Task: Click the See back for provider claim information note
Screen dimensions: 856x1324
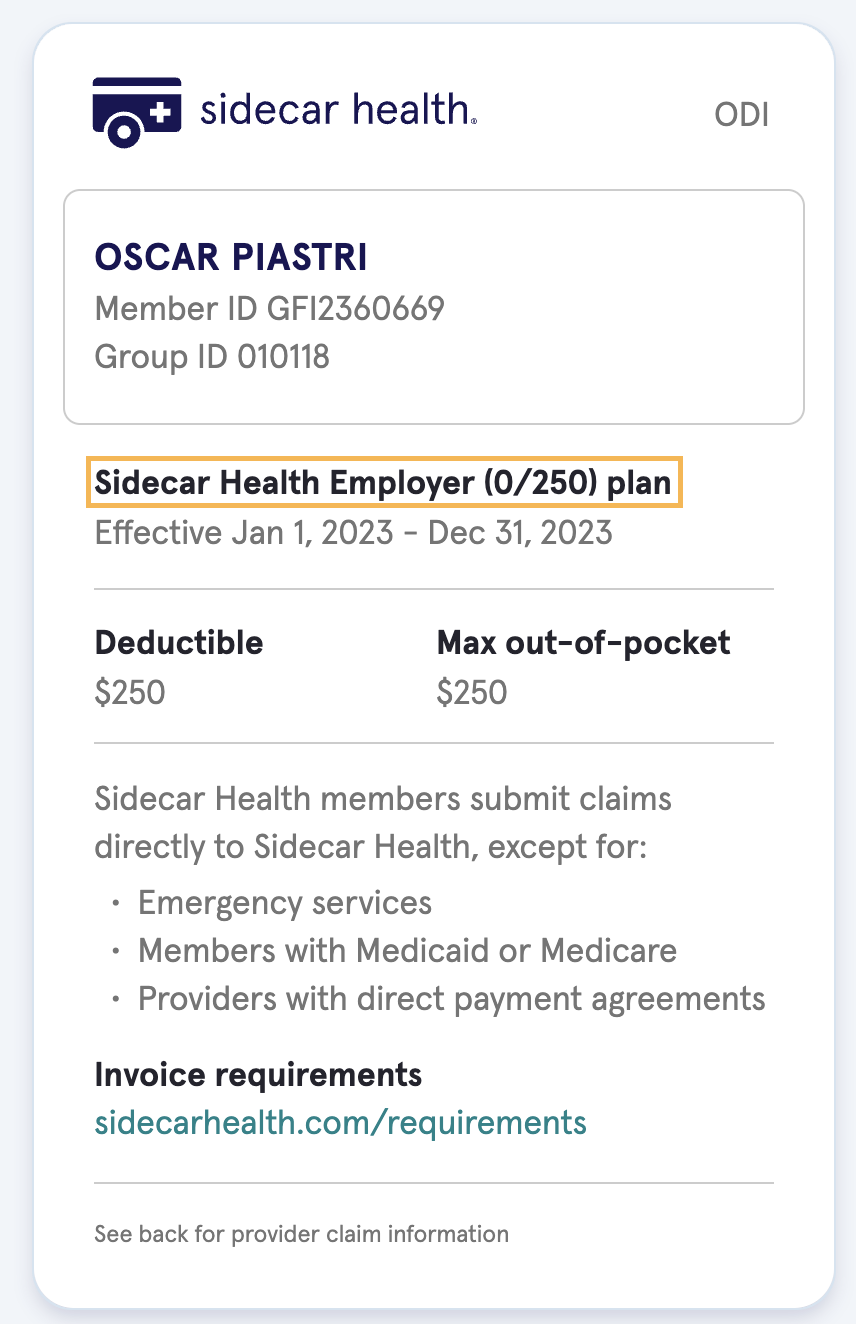Action: coord(301,1234)
